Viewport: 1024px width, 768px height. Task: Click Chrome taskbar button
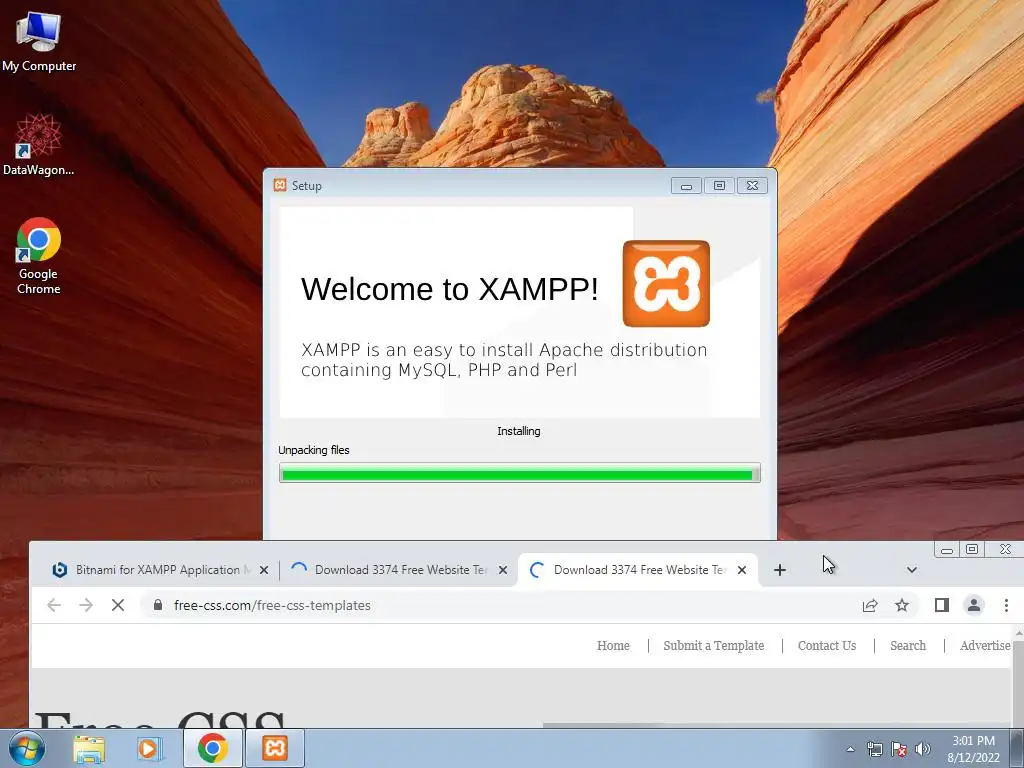[212, 748]
